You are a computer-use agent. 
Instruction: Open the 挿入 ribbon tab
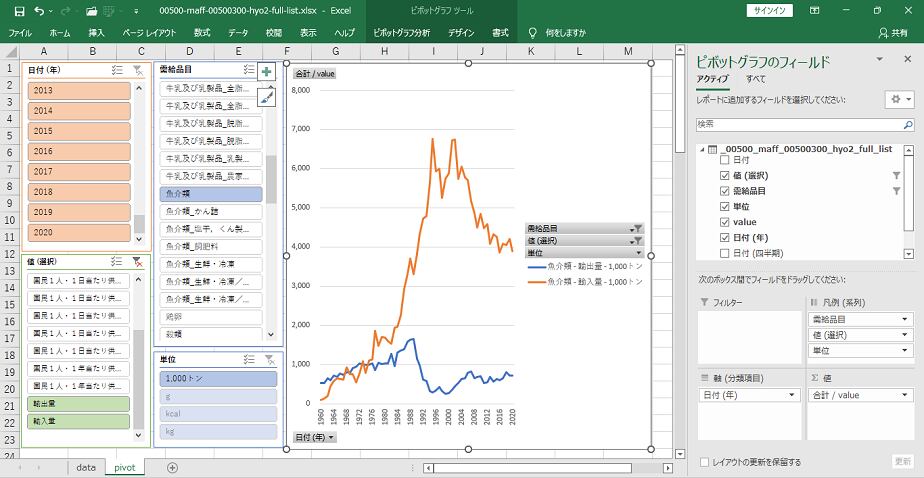(96, 33)
